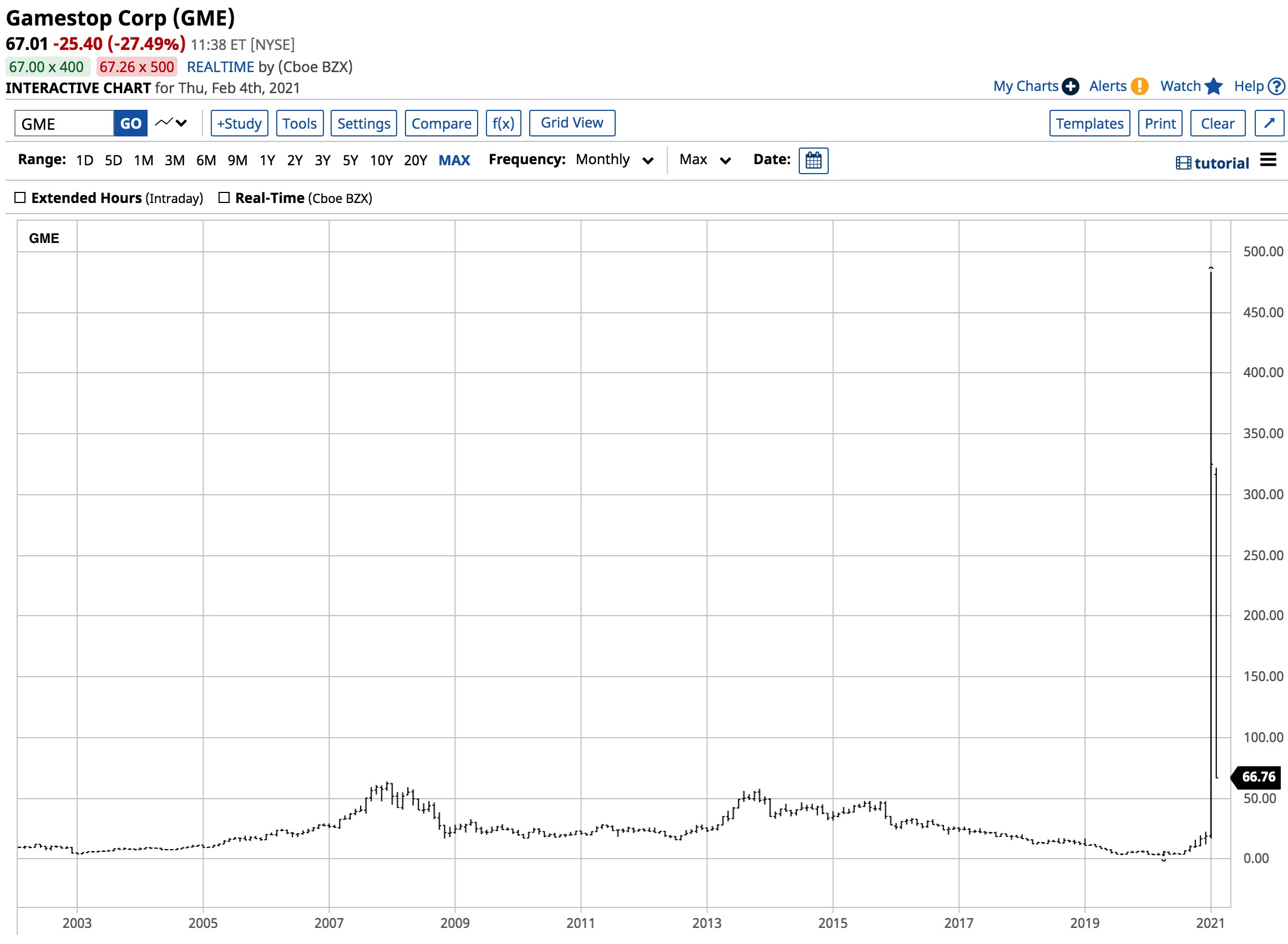This screenshot has height=944, width=1288.
Task: Click the Watch link
Action: (x=1180, y=87)
